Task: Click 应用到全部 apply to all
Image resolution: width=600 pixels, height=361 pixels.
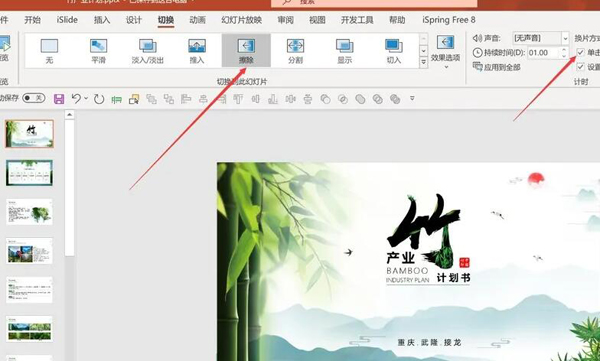Action: click(497, 67)
